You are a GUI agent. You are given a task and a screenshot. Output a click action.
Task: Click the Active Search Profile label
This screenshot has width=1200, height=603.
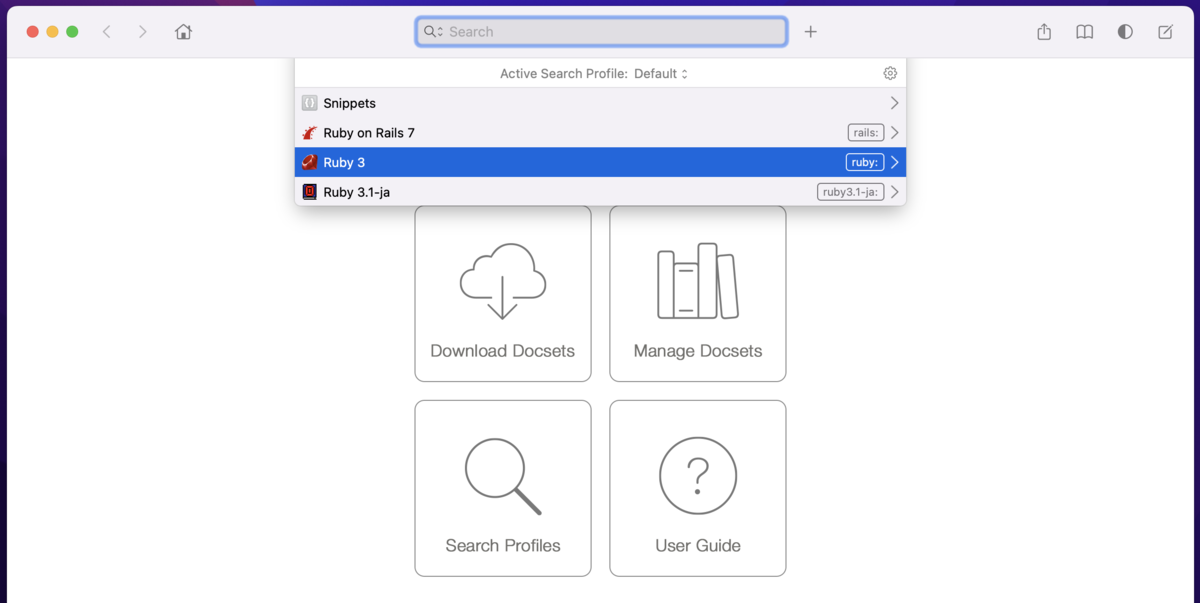click(x=564, y=74)
